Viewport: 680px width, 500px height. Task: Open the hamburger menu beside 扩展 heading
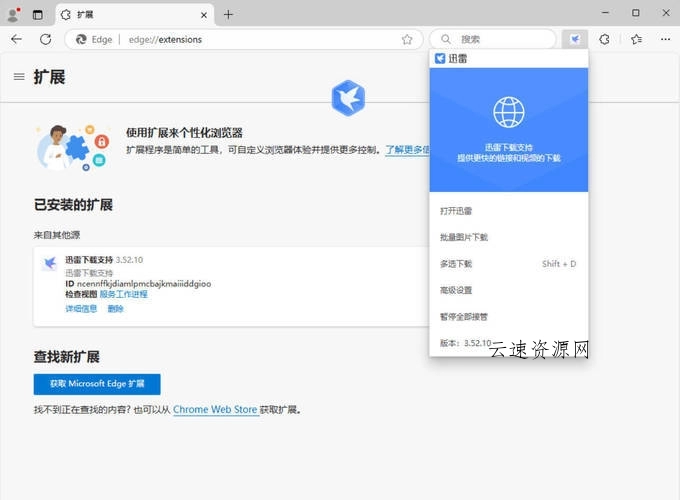click(x=19, y=77)
